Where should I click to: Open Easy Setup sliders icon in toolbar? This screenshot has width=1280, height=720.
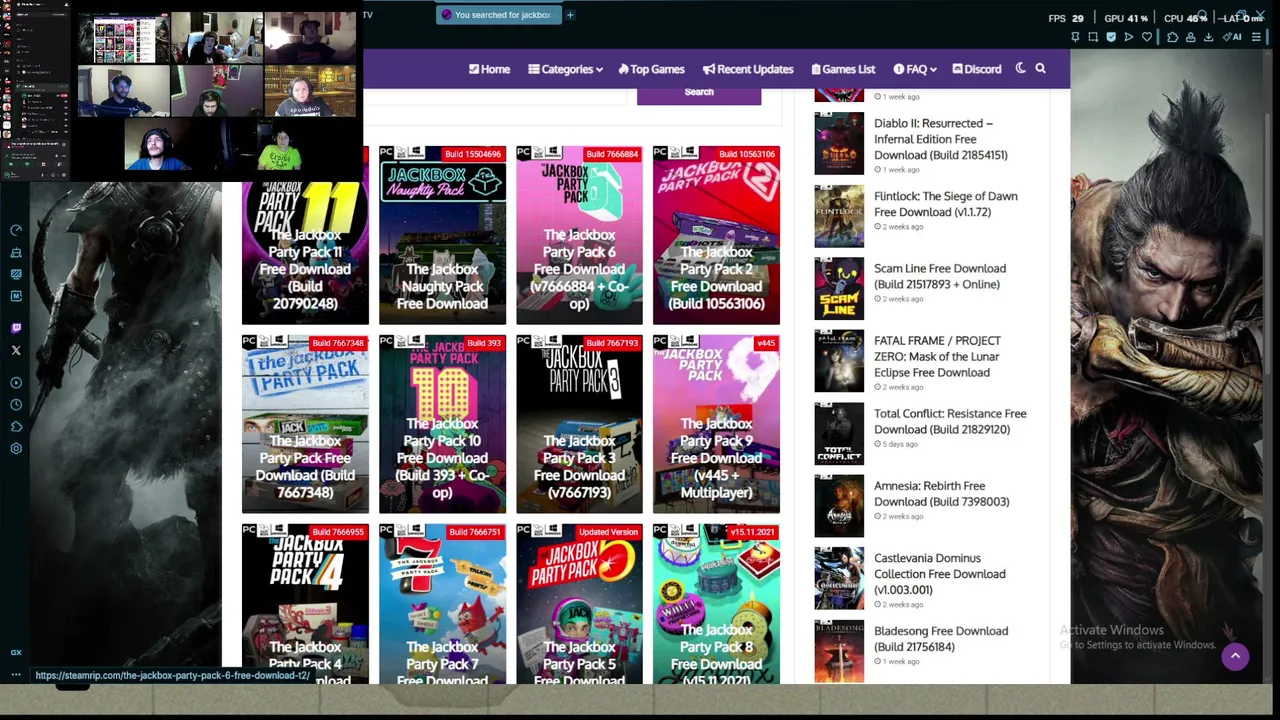point(1257,37)
